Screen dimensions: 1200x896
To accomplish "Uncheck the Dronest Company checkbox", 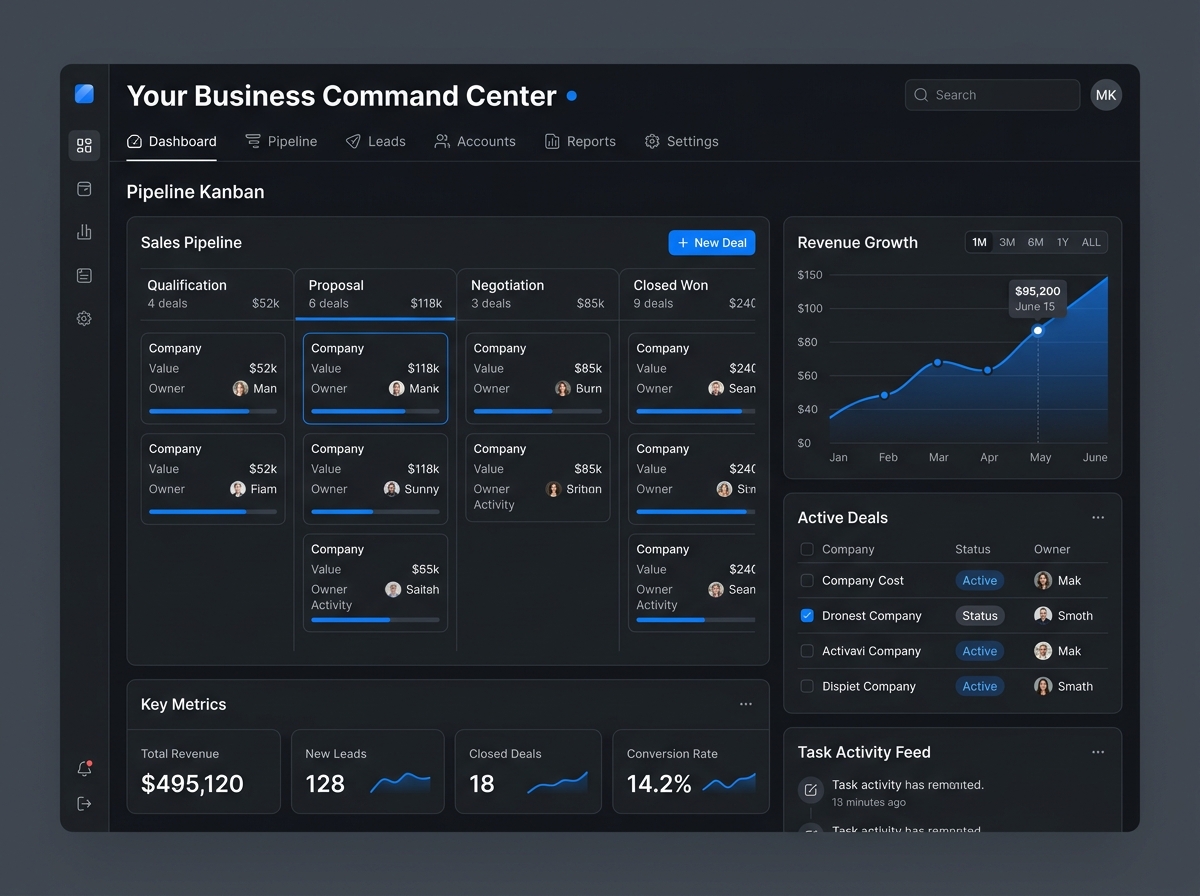I will [x=807, y=616].
